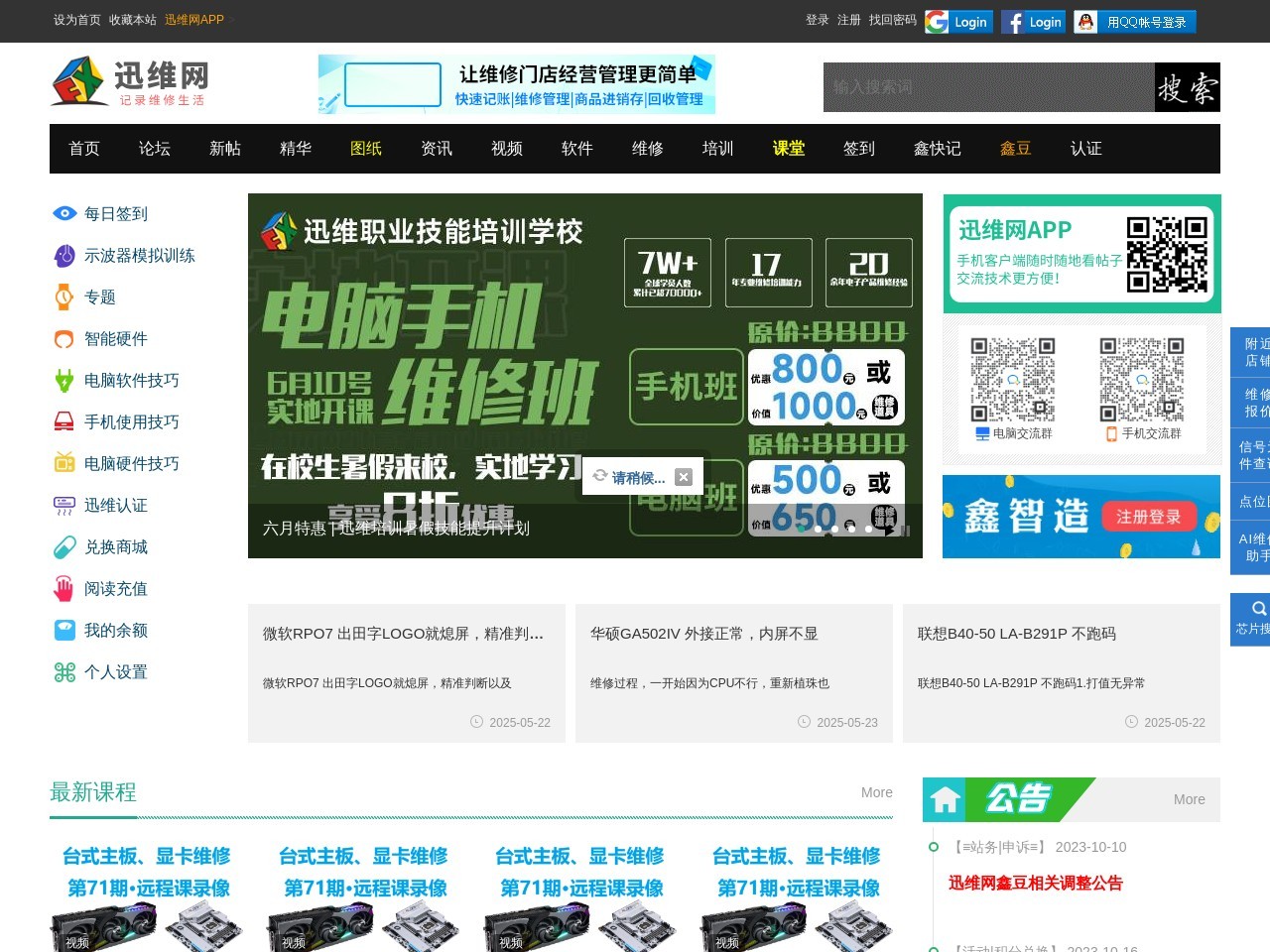
Task: Open 智能硬件 in the left sidebar
Action: click(115, 338)
